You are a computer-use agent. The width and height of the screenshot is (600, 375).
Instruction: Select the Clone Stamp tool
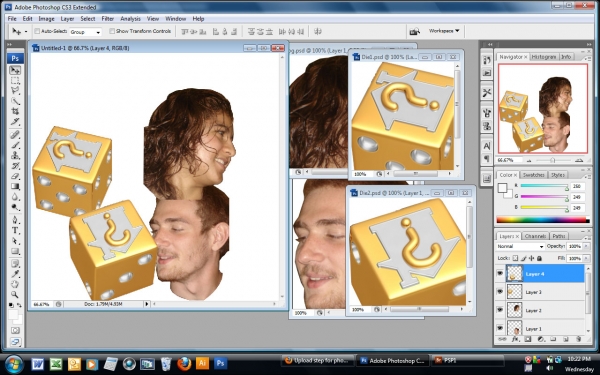(15, 155)
